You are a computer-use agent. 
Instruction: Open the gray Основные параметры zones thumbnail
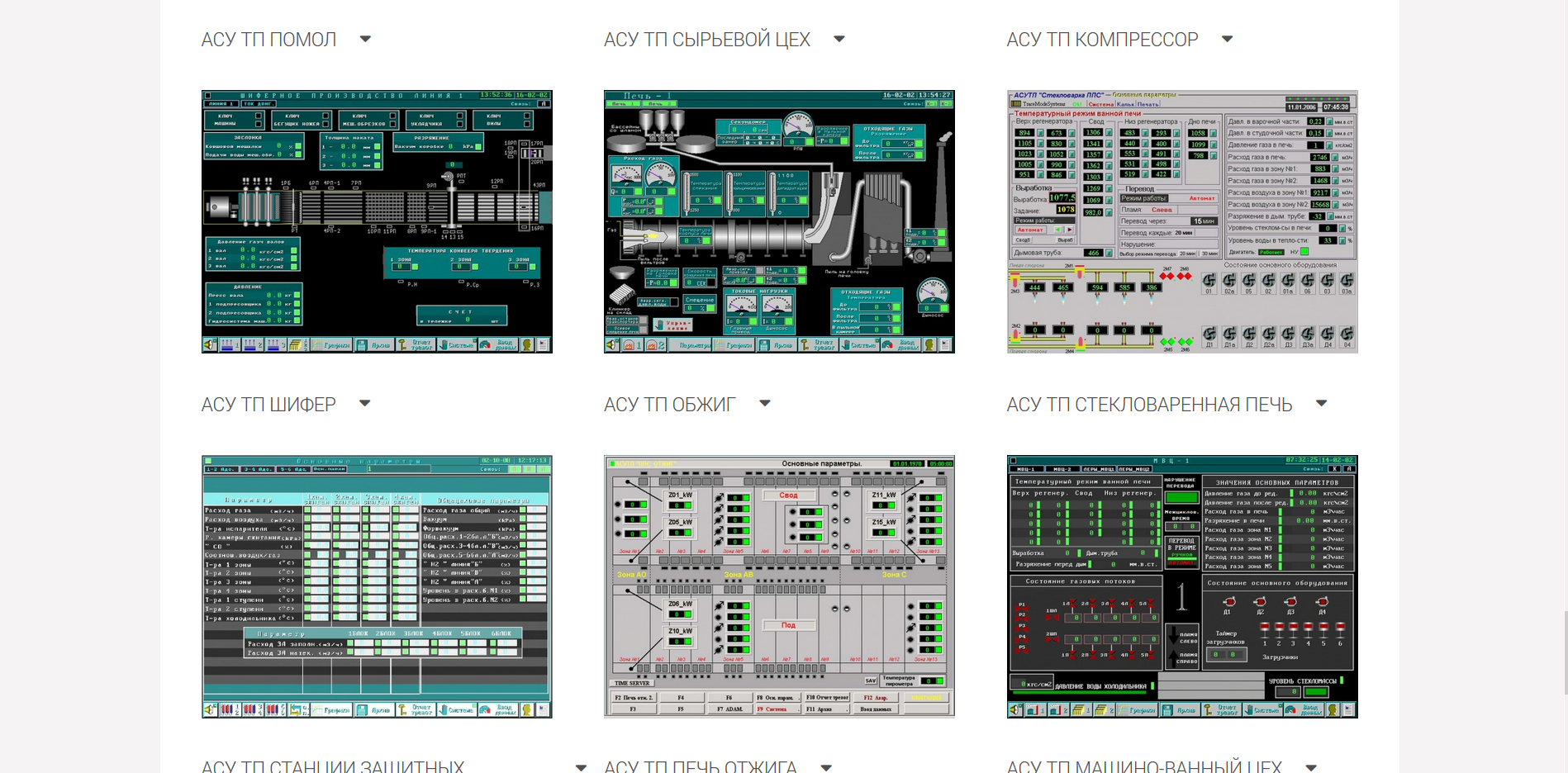pos(779,586)
